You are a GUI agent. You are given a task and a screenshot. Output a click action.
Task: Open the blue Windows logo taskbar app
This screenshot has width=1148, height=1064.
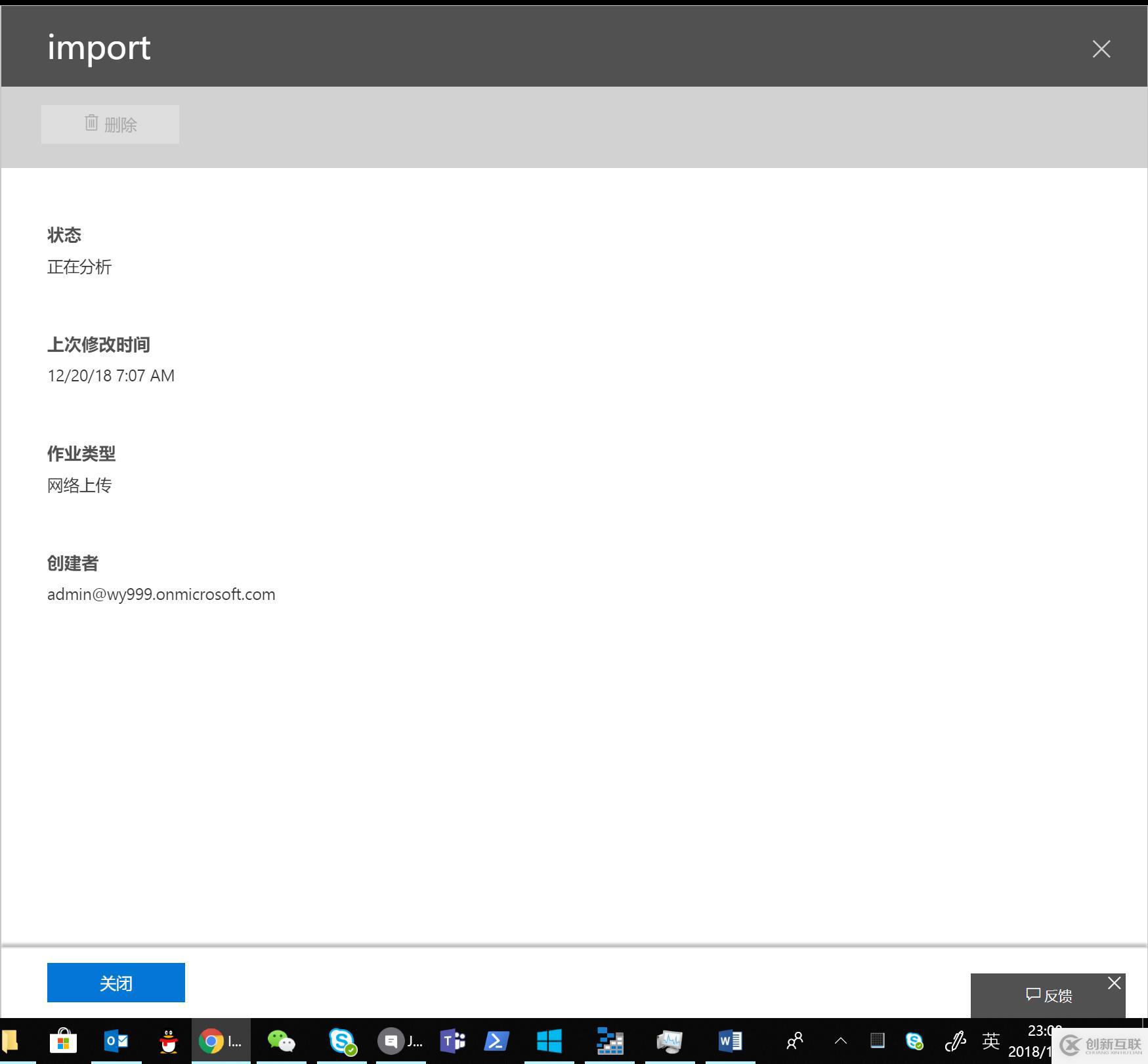coord(549,1041)
